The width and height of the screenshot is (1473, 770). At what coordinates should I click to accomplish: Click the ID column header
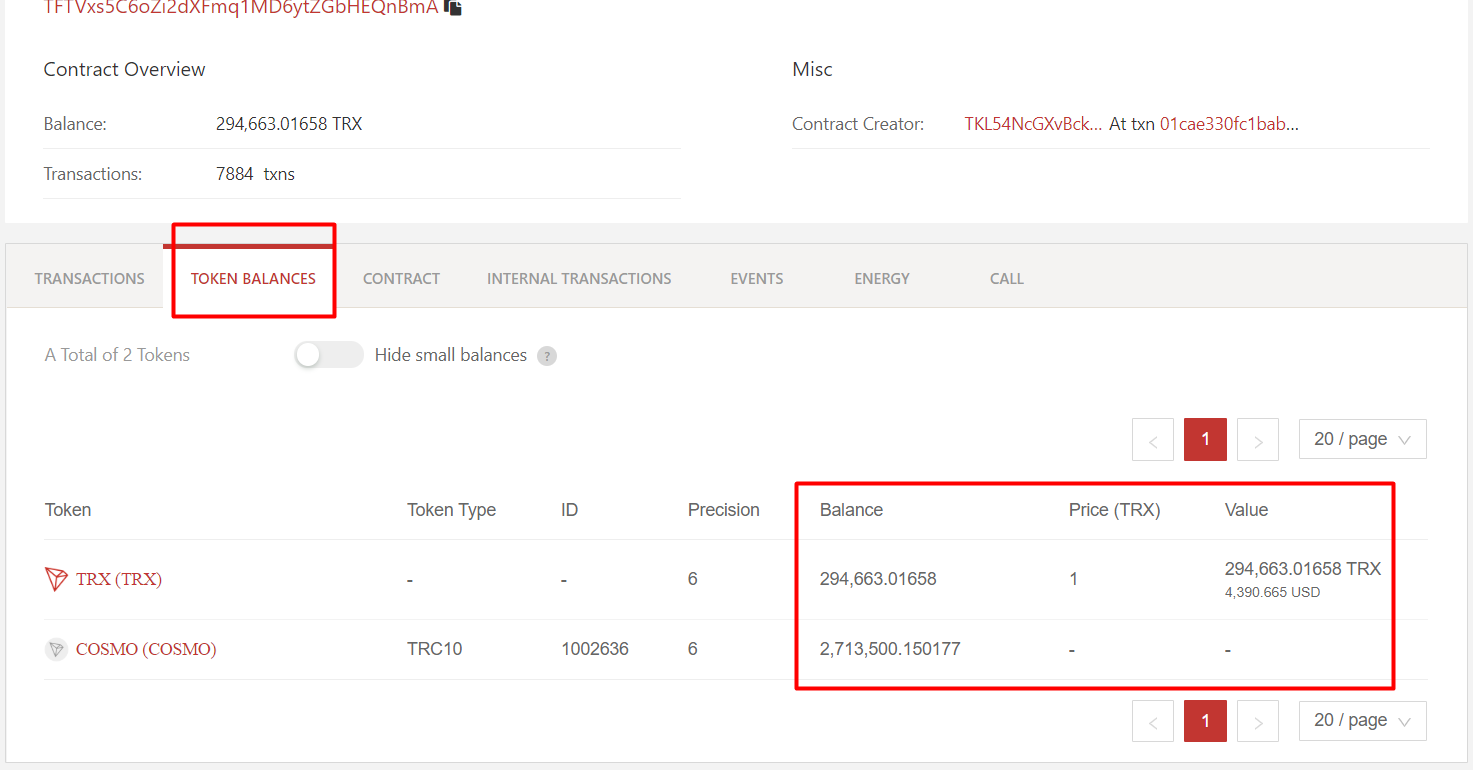(x=569, y=510)
